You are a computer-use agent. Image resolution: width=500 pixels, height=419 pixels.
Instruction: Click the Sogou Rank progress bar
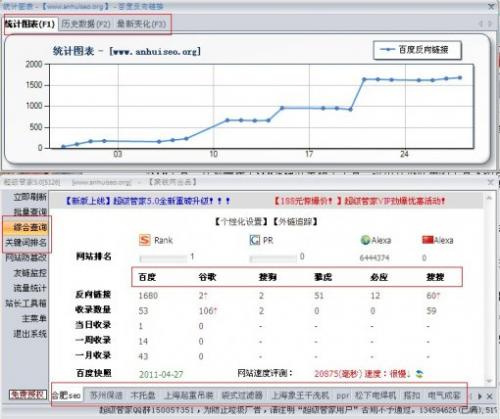(163, 258)
